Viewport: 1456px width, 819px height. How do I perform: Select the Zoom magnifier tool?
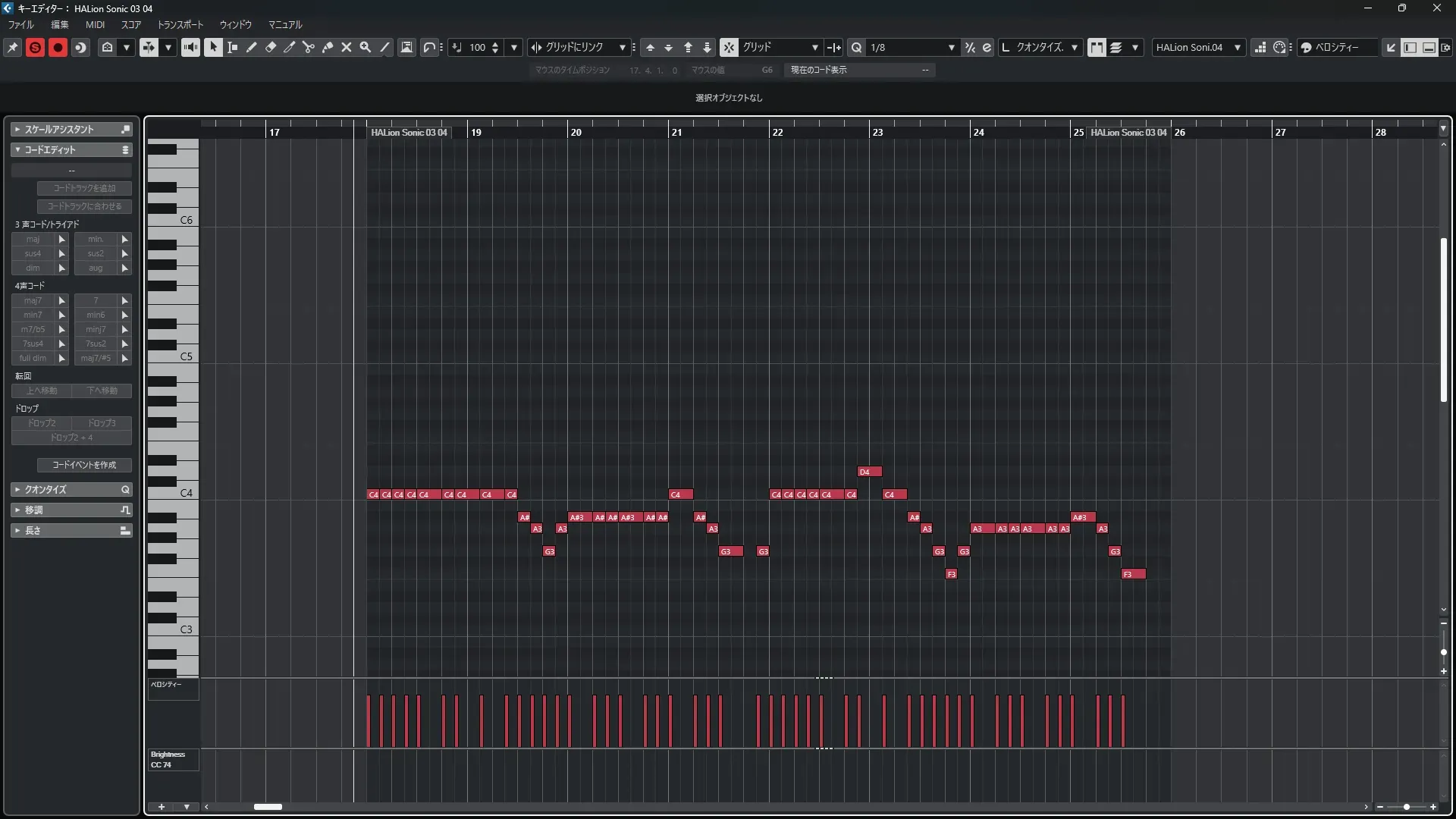(365, 47)
